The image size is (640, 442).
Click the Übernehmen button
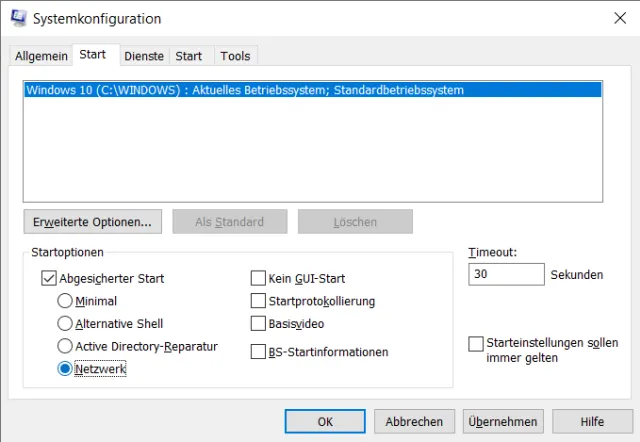click(x=504, y=422)
